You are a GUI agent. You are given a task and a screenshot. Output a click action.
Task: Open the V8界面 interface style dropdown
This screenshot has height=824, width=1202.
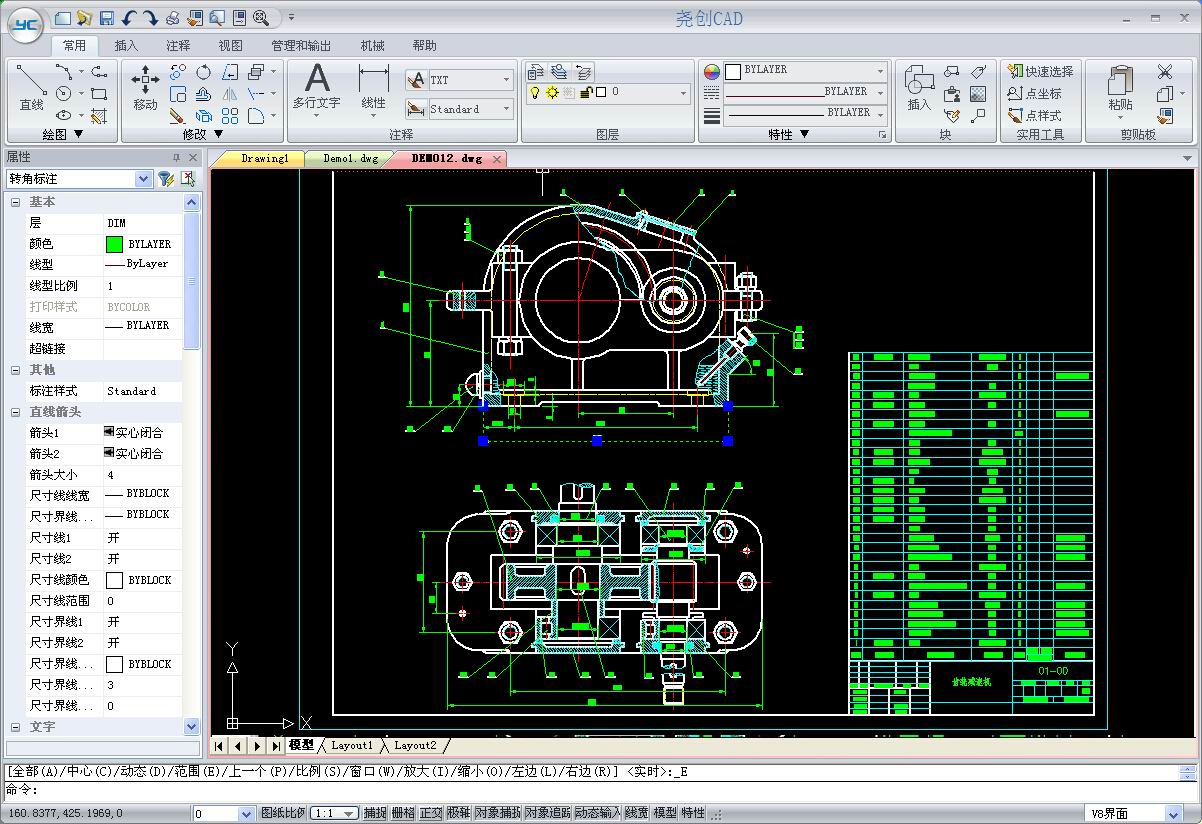[1174, 814]
